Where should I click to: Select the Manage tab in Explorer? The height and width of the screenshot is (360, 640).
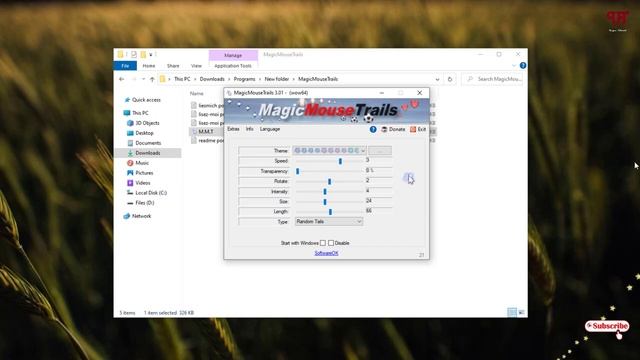pos(233,55)
